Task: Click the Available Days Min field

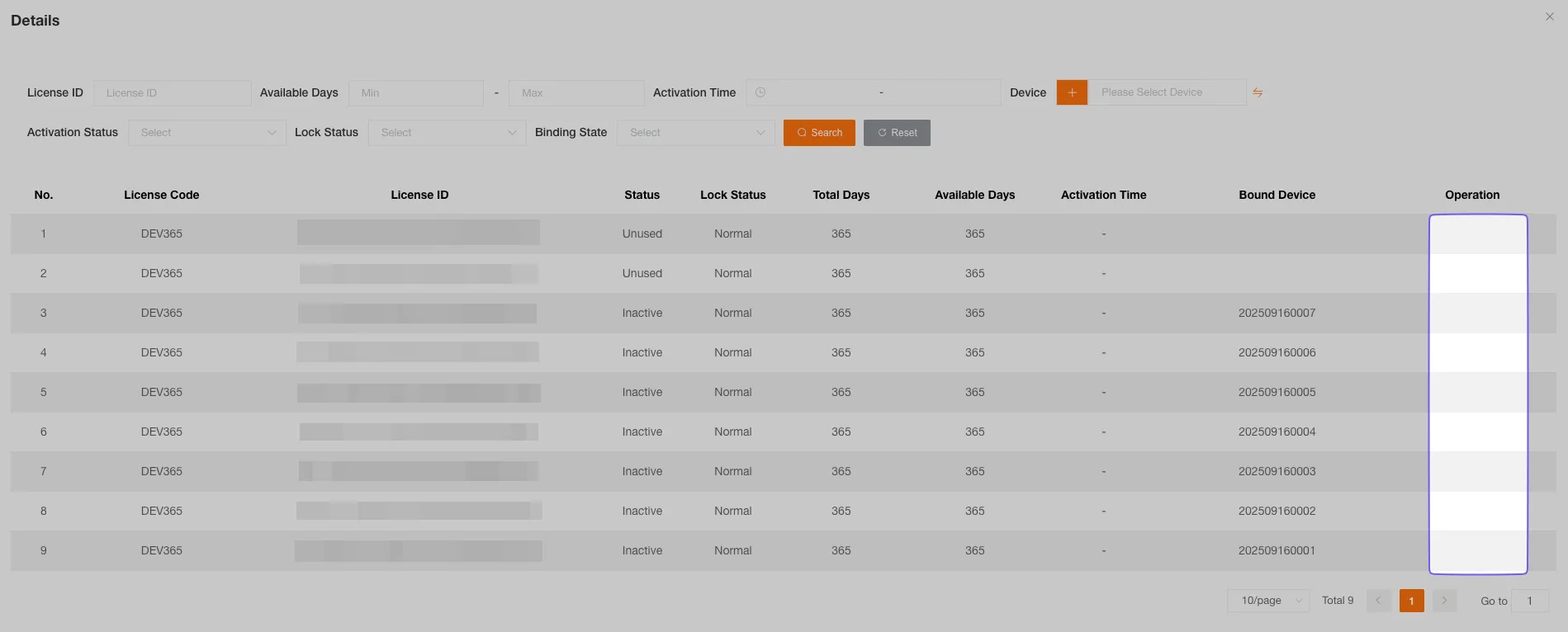Action: coord(415,93)
